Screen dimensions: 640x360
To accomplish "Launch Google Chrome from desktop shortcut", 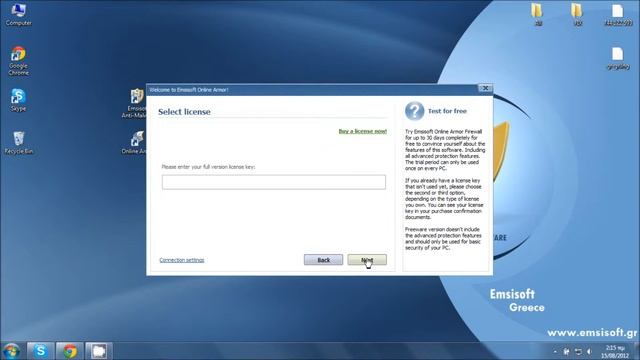I will (x=18, y=61).
